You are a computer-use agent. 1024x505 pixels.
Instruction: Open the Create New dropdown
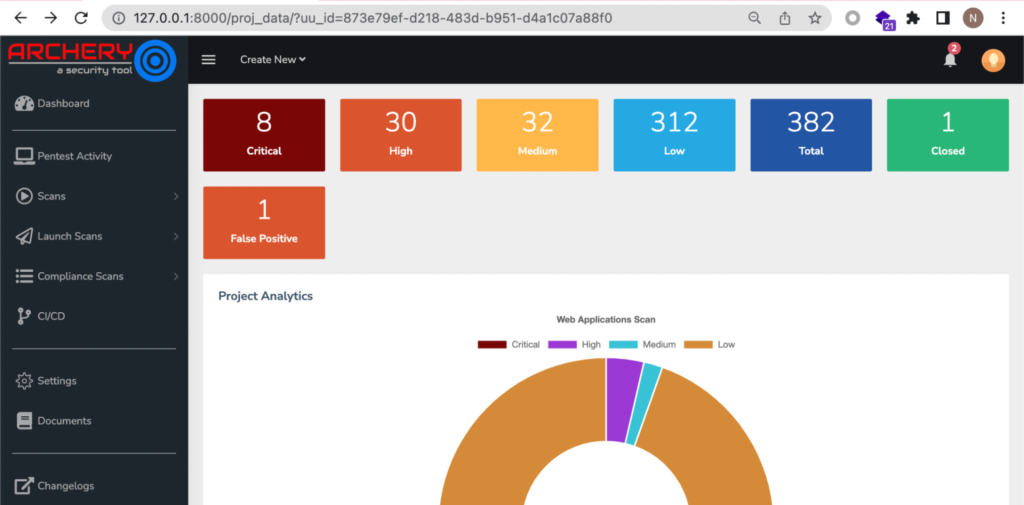point(273,59)
